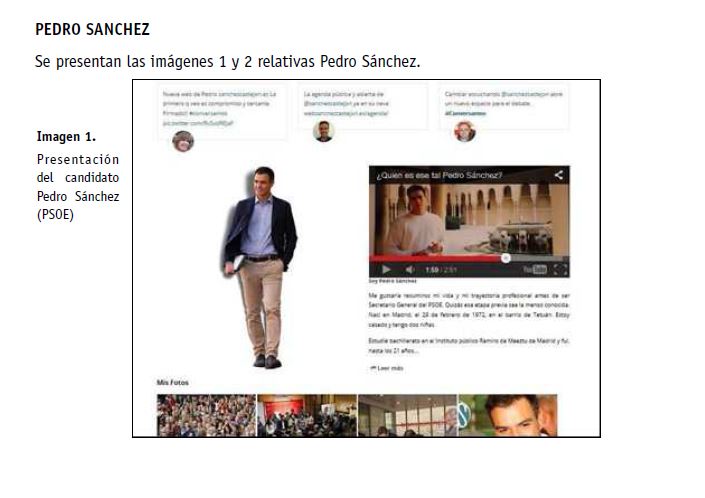Image resolution: width=705 pixels, height=498 pixels.
Task: Click the video frame showing the courtyard
Action: [x=469, y=220]
